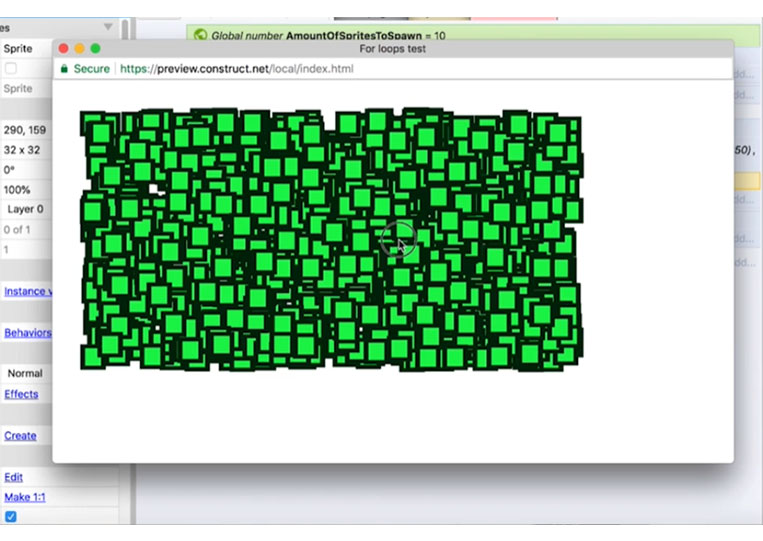Click the green Secure padlock icon
The image size is (763, 541).
(x=64, y=69)
